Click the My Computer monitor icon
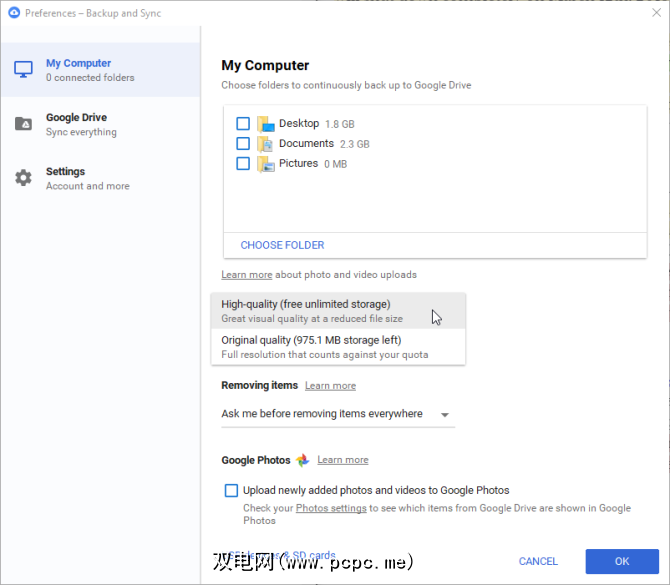The height and width of the screenshot is (585, 670). click(x=23, y=69)
